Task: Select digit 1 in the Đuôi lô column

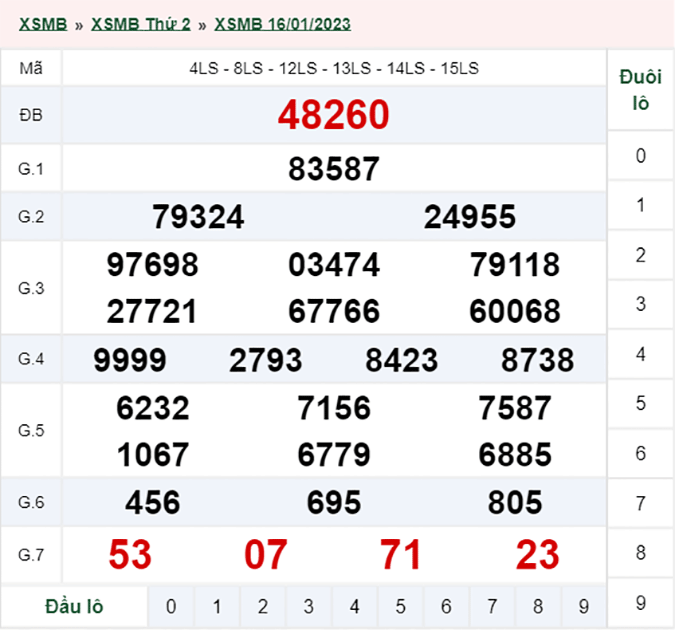Action: point(640,205)
